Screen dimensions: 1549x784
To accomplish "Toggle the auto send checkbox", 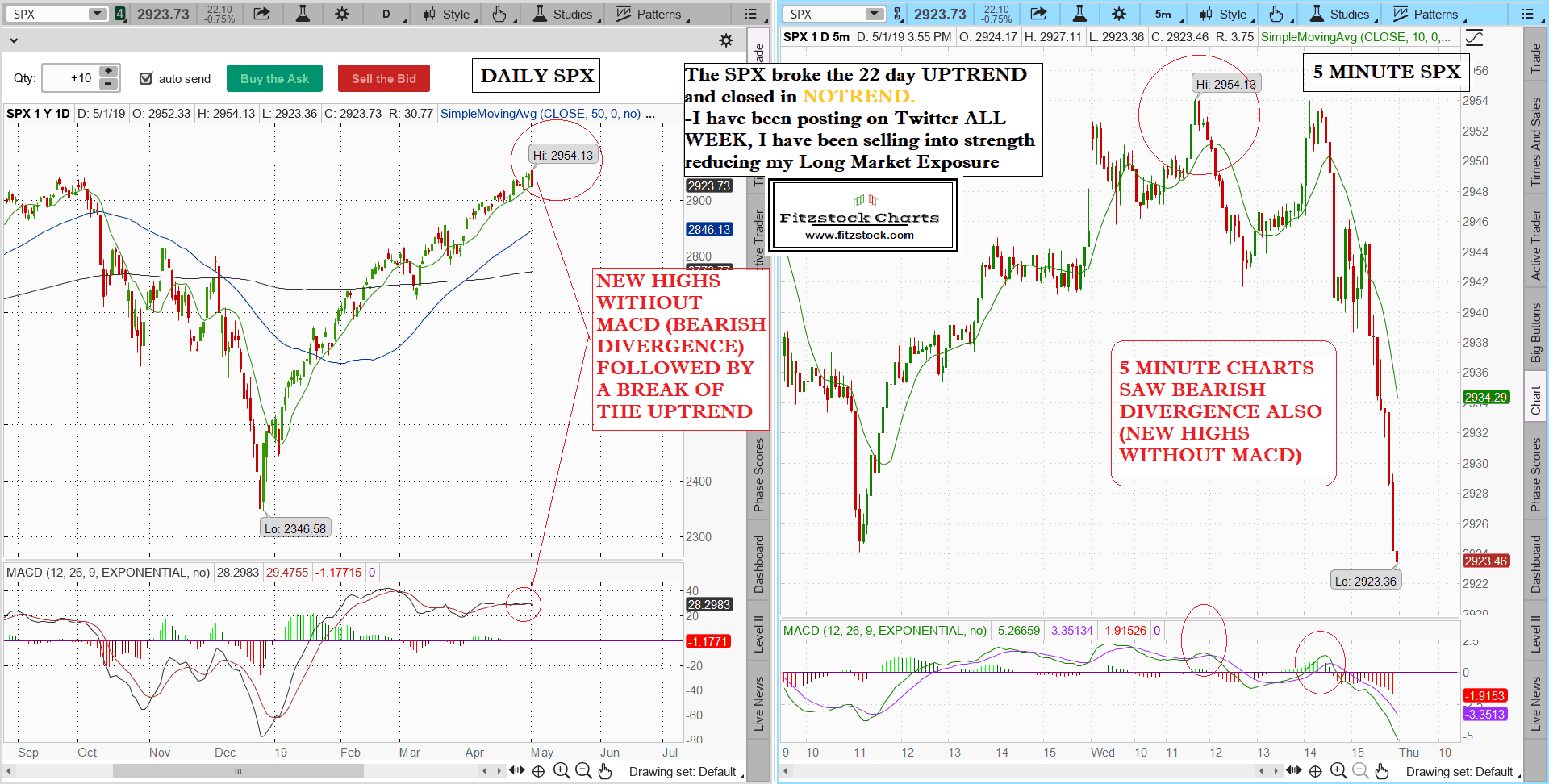I will pyautogui.click(x=146, y=78).
